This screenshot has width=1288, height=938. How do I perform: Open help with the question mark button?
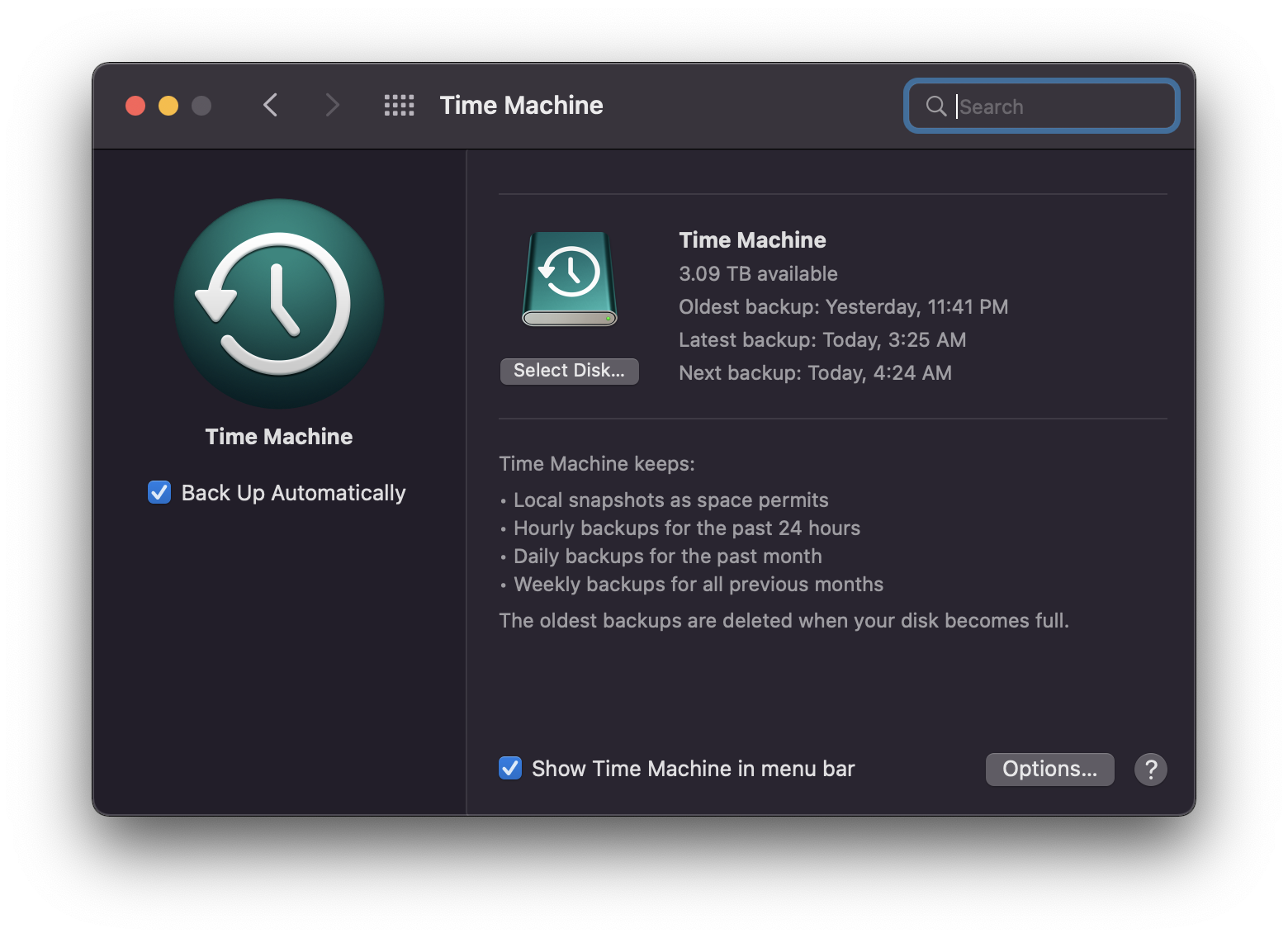1150,770
